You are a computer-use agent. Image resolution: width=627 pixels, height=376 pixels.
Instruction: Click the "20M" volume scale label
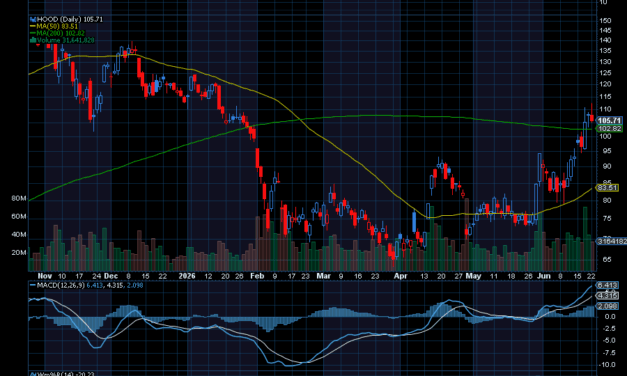tap(19, 252)
